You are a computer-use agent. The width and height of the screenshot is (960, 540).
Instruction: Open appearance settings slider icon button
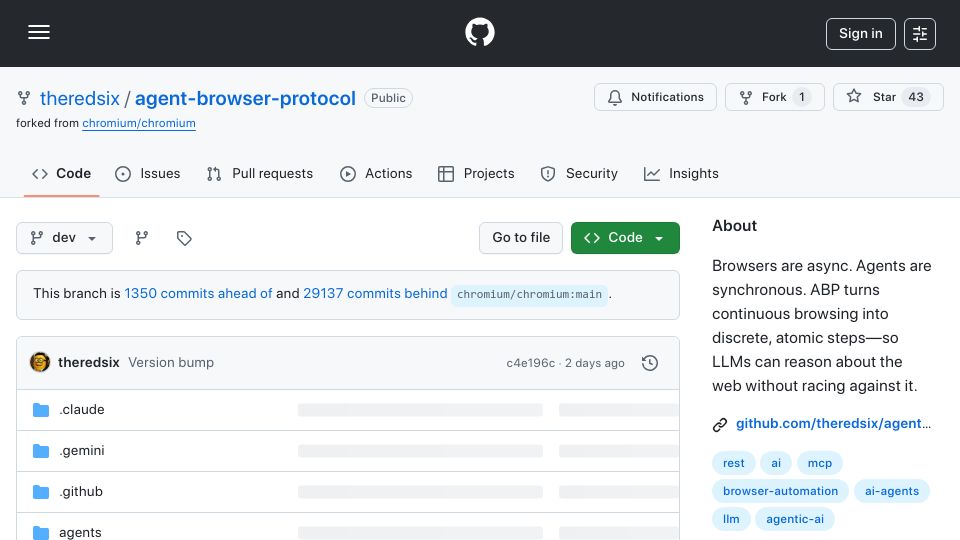coord(919,34)
